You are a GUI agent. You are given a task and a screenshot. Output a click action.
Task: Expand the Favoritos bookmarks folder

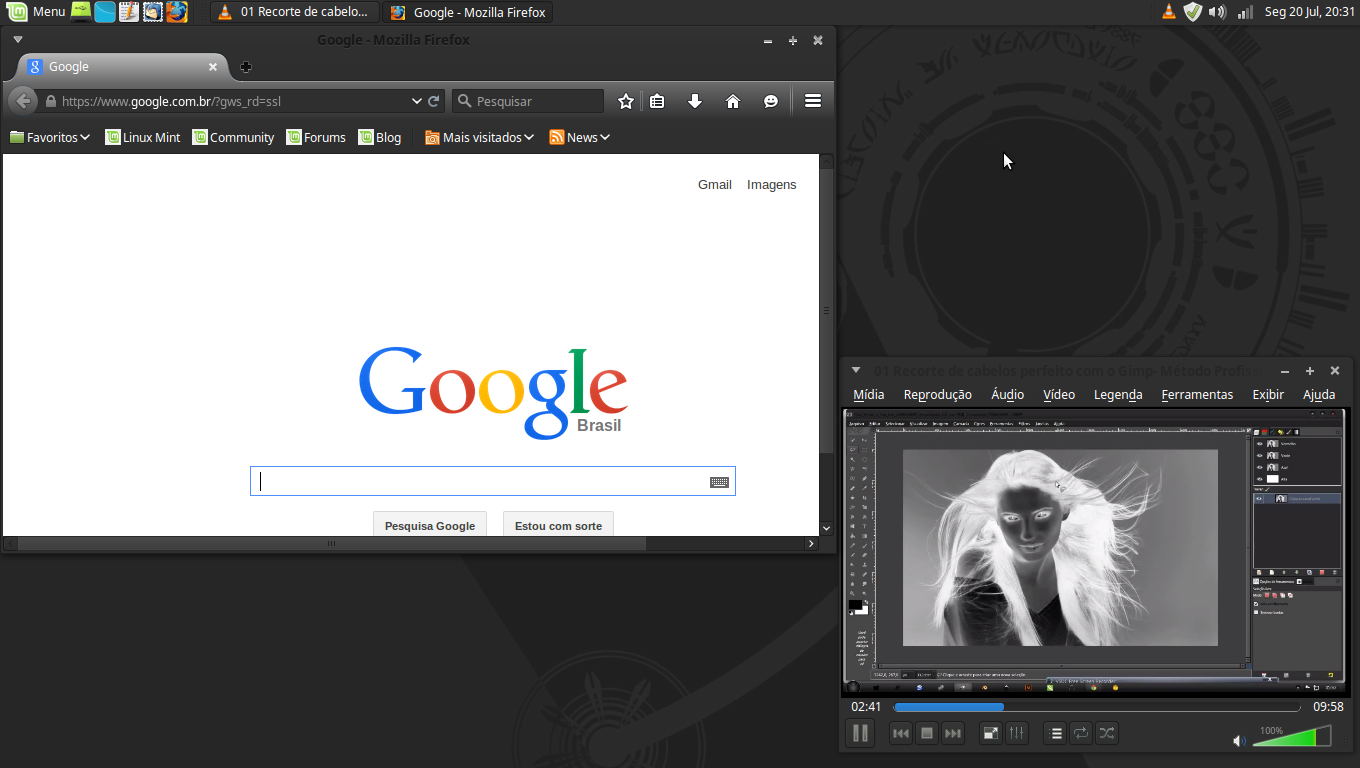tap(50, 137)
